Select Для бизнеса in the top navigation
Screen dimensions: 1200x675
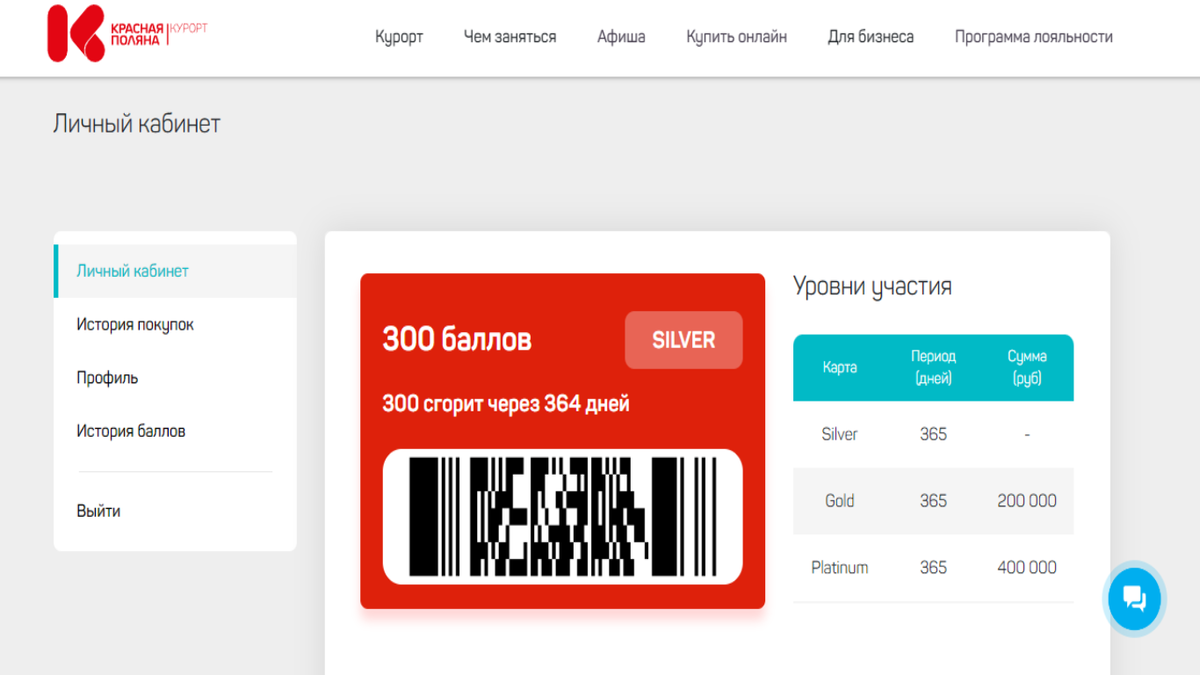pos(870,37)
